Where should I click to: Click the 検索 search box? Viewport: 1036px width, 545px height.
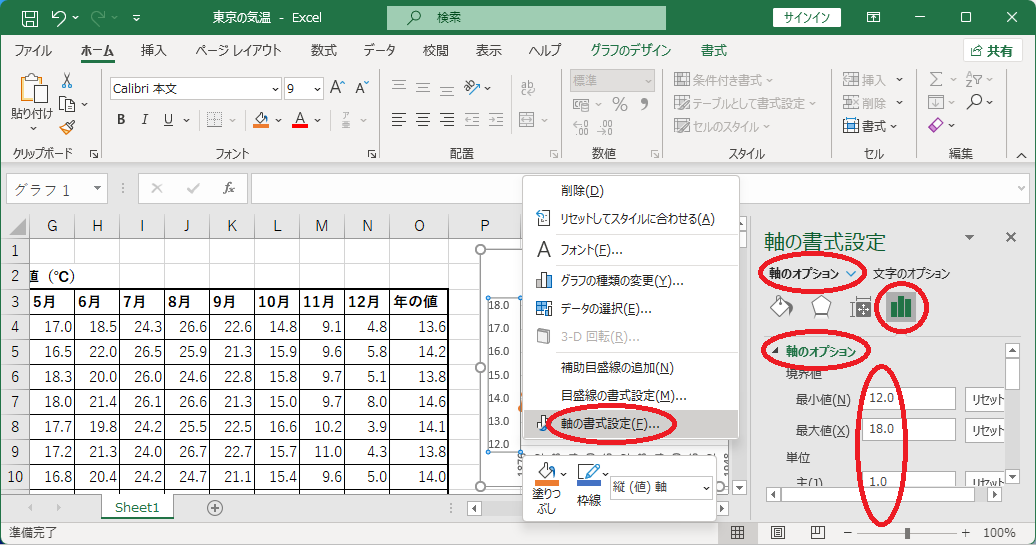(x=526, y=18)
